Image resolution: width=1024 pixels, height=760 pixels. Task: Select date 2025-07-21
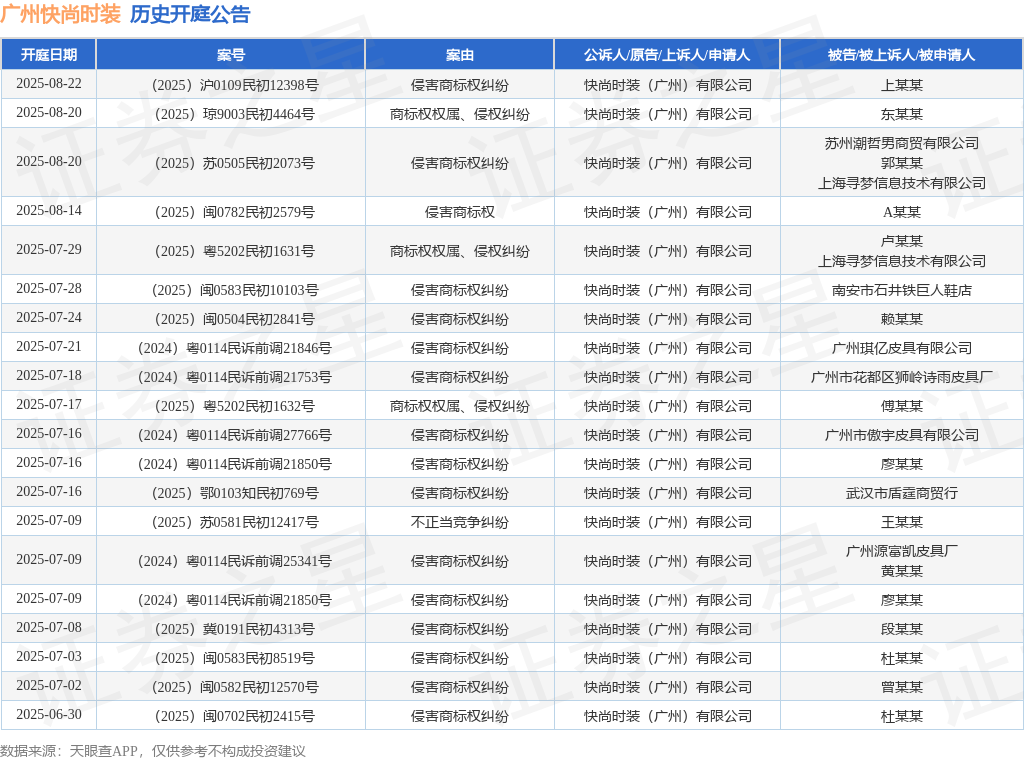pyautogui.click(x=49, y=347)
